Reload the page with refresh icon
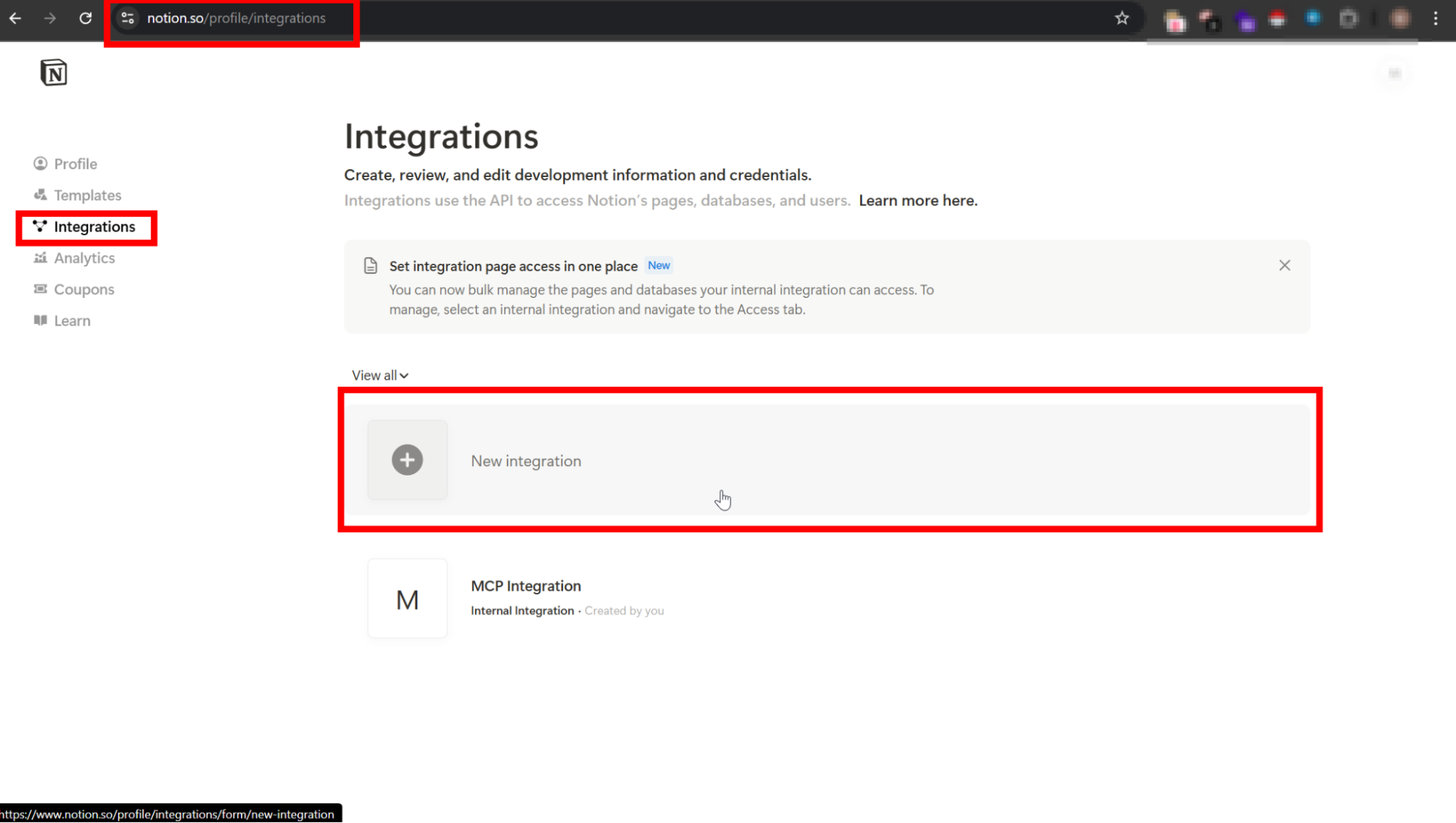Screen dimensions: 1456x823 pyautogui.click(x=85, y=18)
